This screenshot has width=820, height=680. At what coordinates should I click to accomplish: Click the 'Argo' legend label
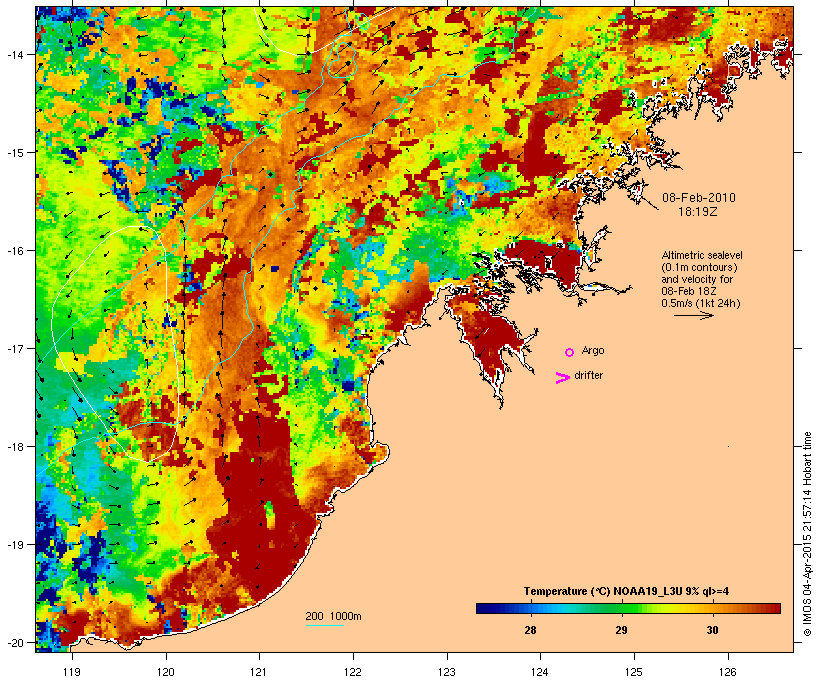coord(593,350)
